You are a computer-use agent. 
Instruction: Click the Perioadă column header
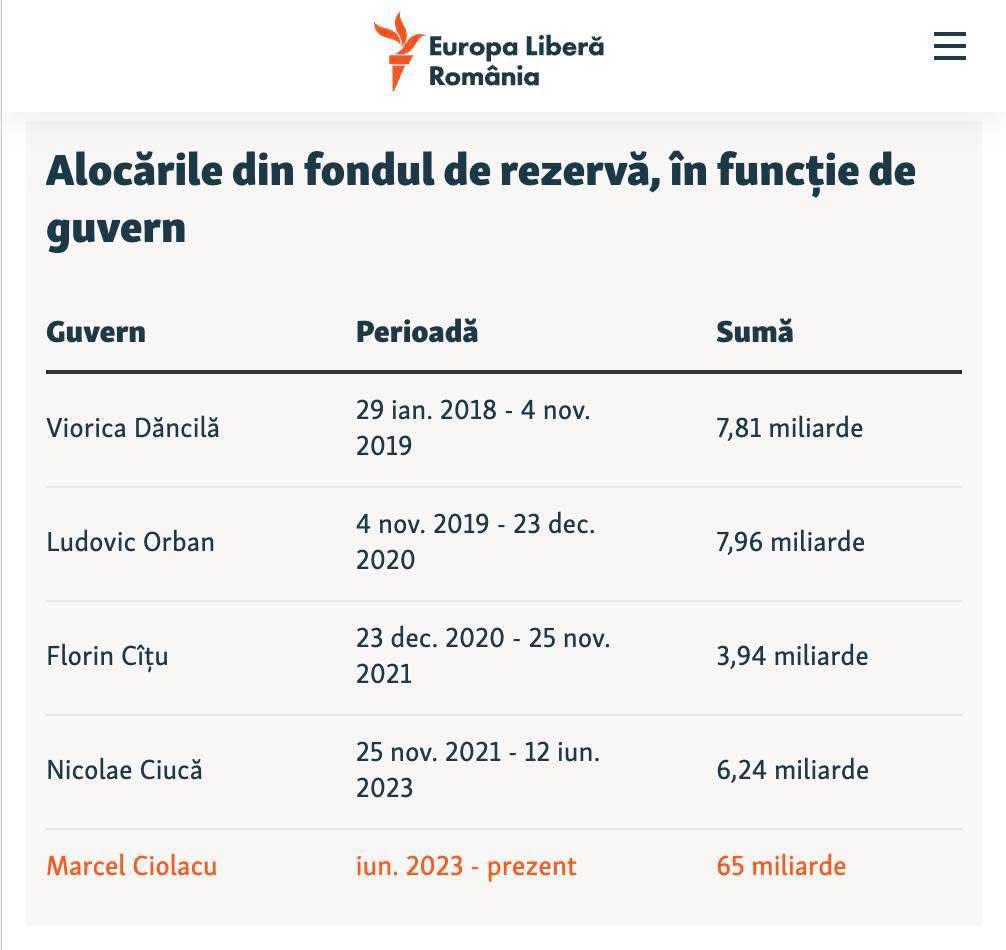coord(417,332)
